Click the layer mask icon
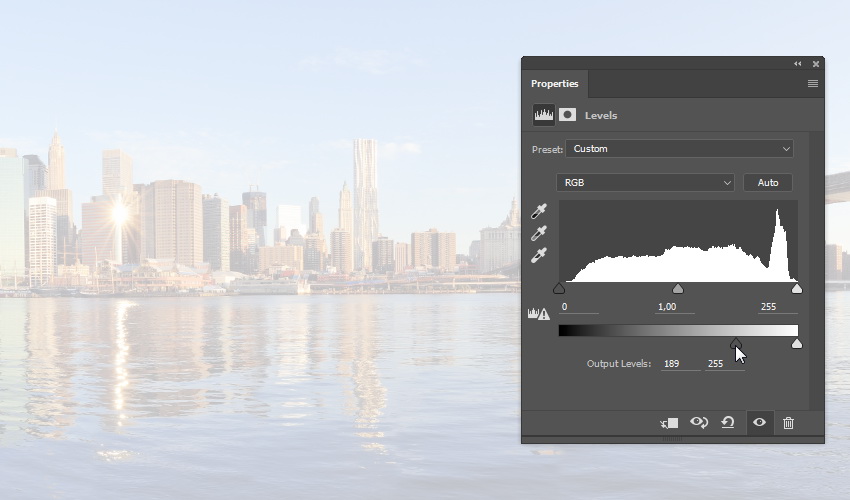 (x=568, y=114)
